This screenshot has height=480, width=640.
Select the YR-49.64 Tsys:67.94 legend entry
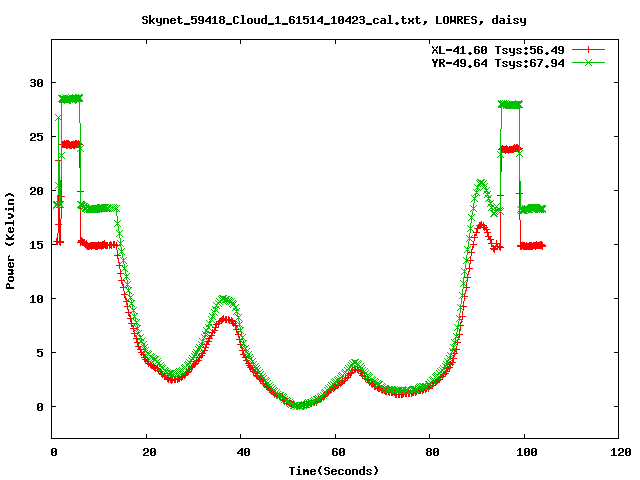pos(498,63)
